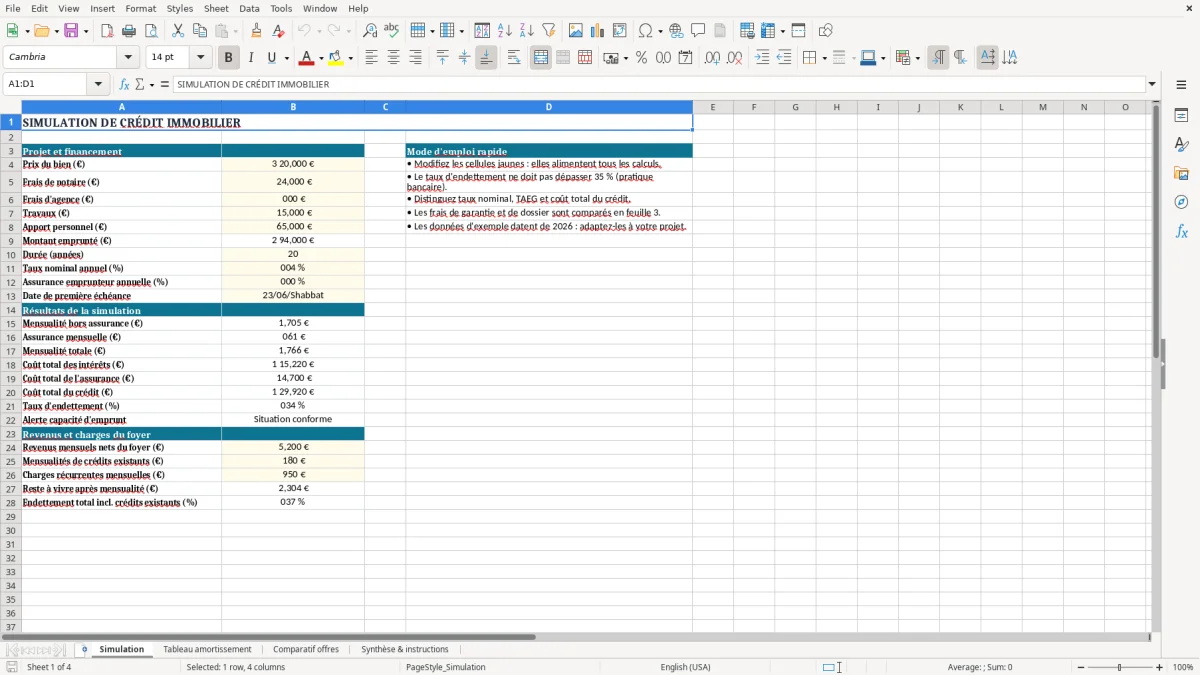Open the Conditional Formatting dropdown arrow
The width and height of the screenshot is (1200, 675).
[917, 58]
